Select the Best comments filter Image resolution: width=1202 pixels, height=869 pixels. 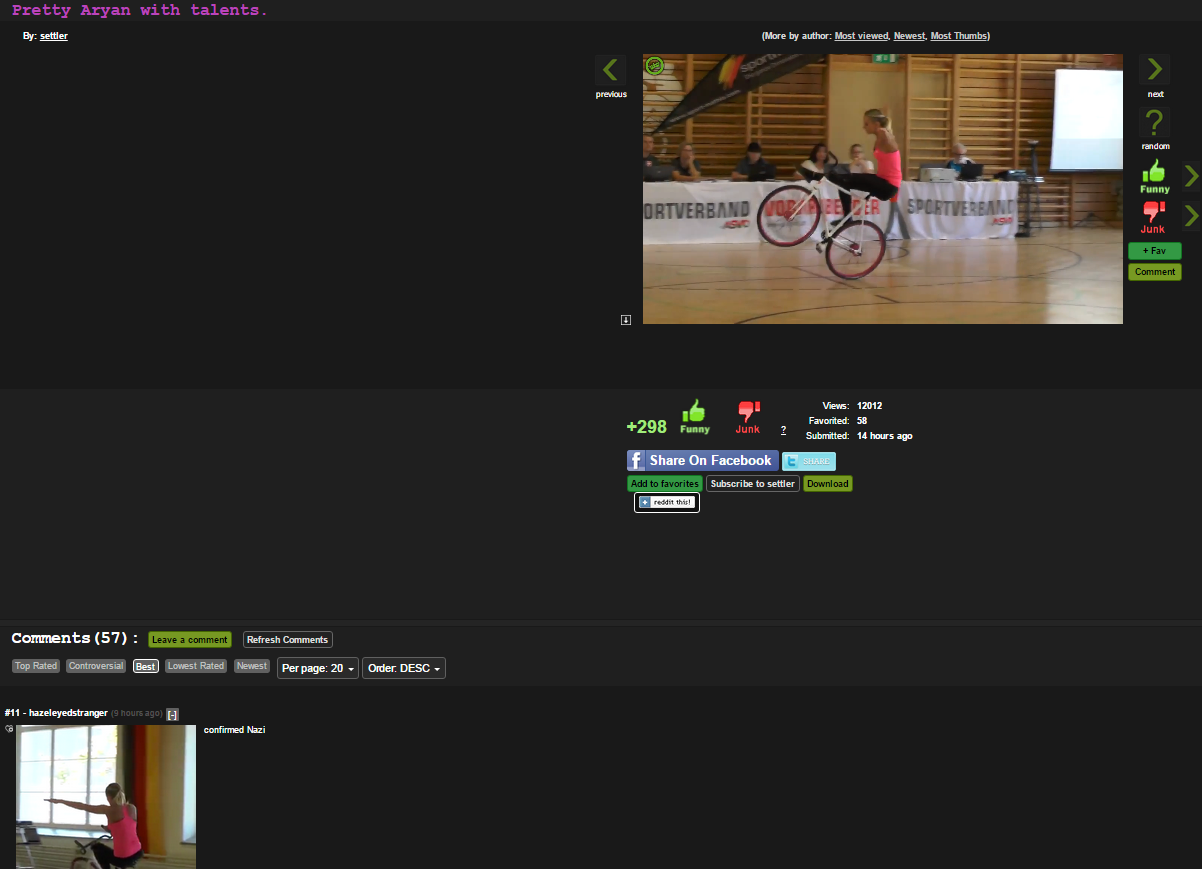click(x=146, y=666)
